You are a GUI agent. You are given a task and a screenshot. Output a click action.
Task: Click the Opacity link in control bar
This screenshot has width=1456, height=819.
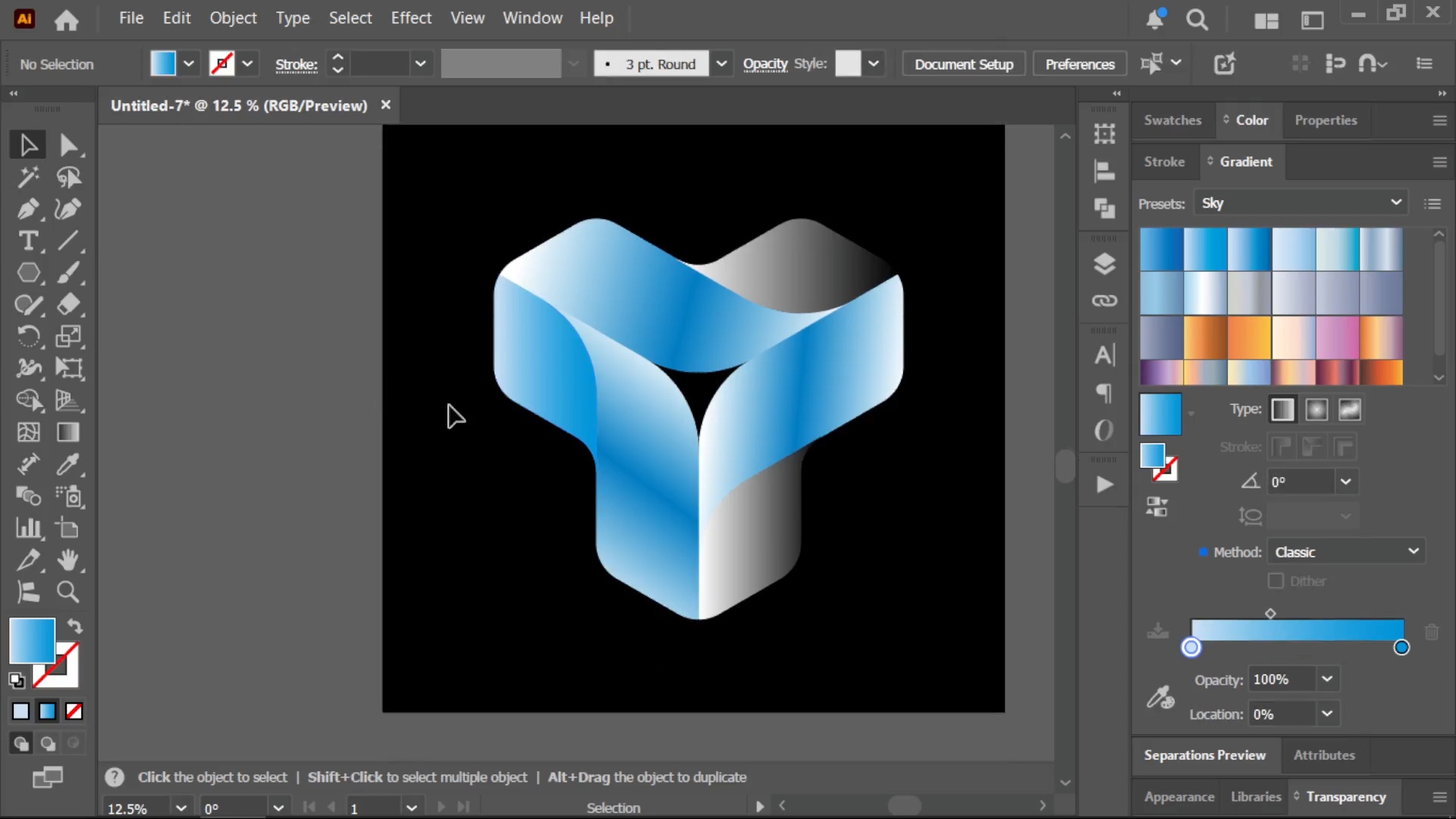click(x=765, y=64)
